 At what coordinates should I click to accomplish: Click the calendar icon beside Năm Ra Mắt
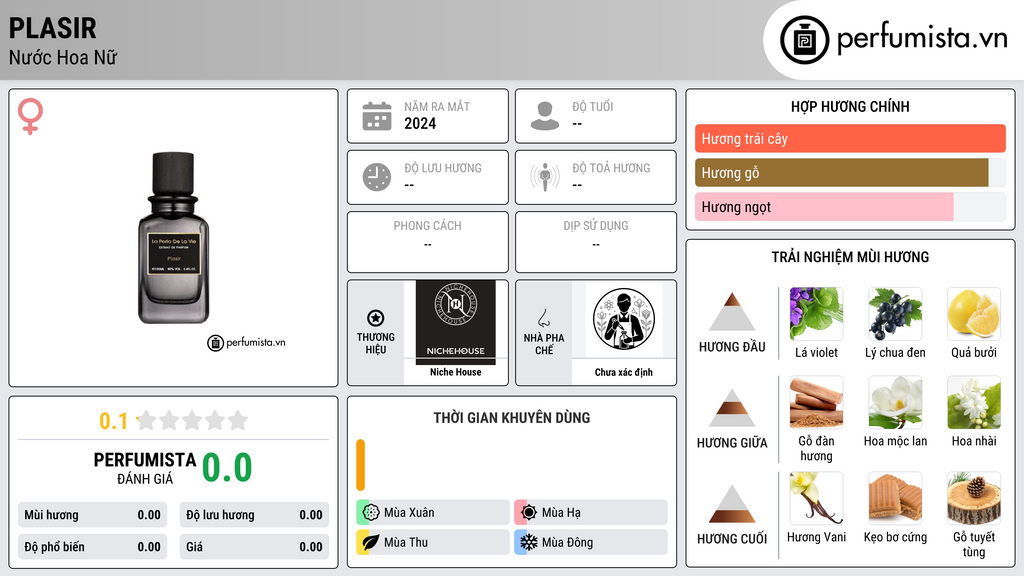pos(377,116)
